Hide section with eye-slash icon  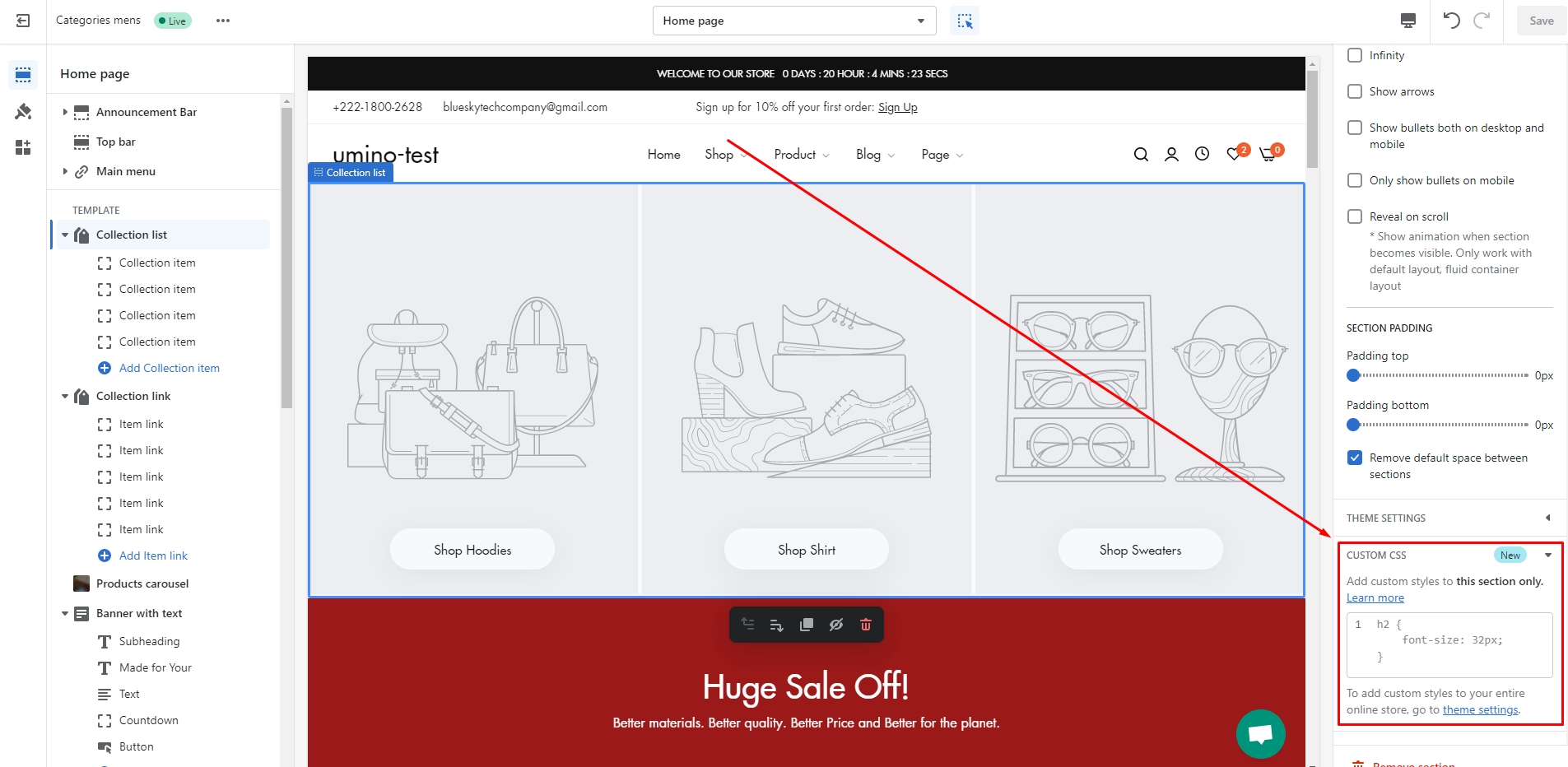[835, 625]
